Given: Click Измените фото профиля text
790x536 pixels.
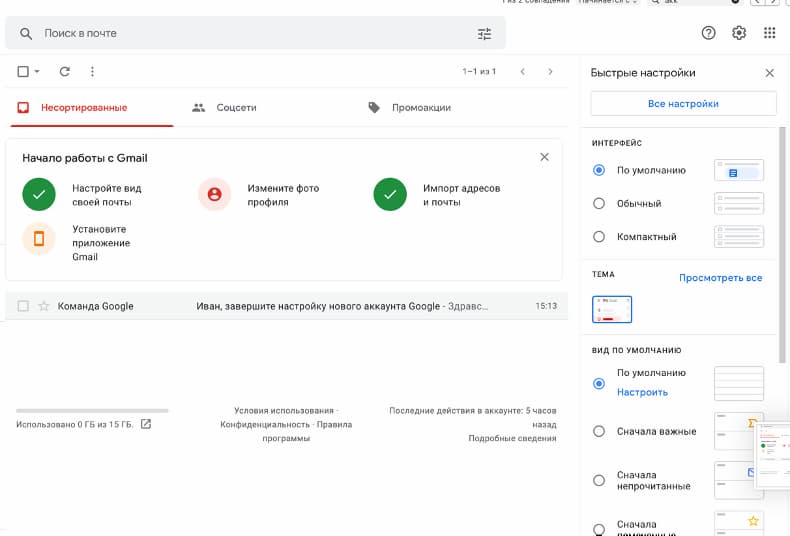Looking at the screenshot, I should (x=283, y=195).
